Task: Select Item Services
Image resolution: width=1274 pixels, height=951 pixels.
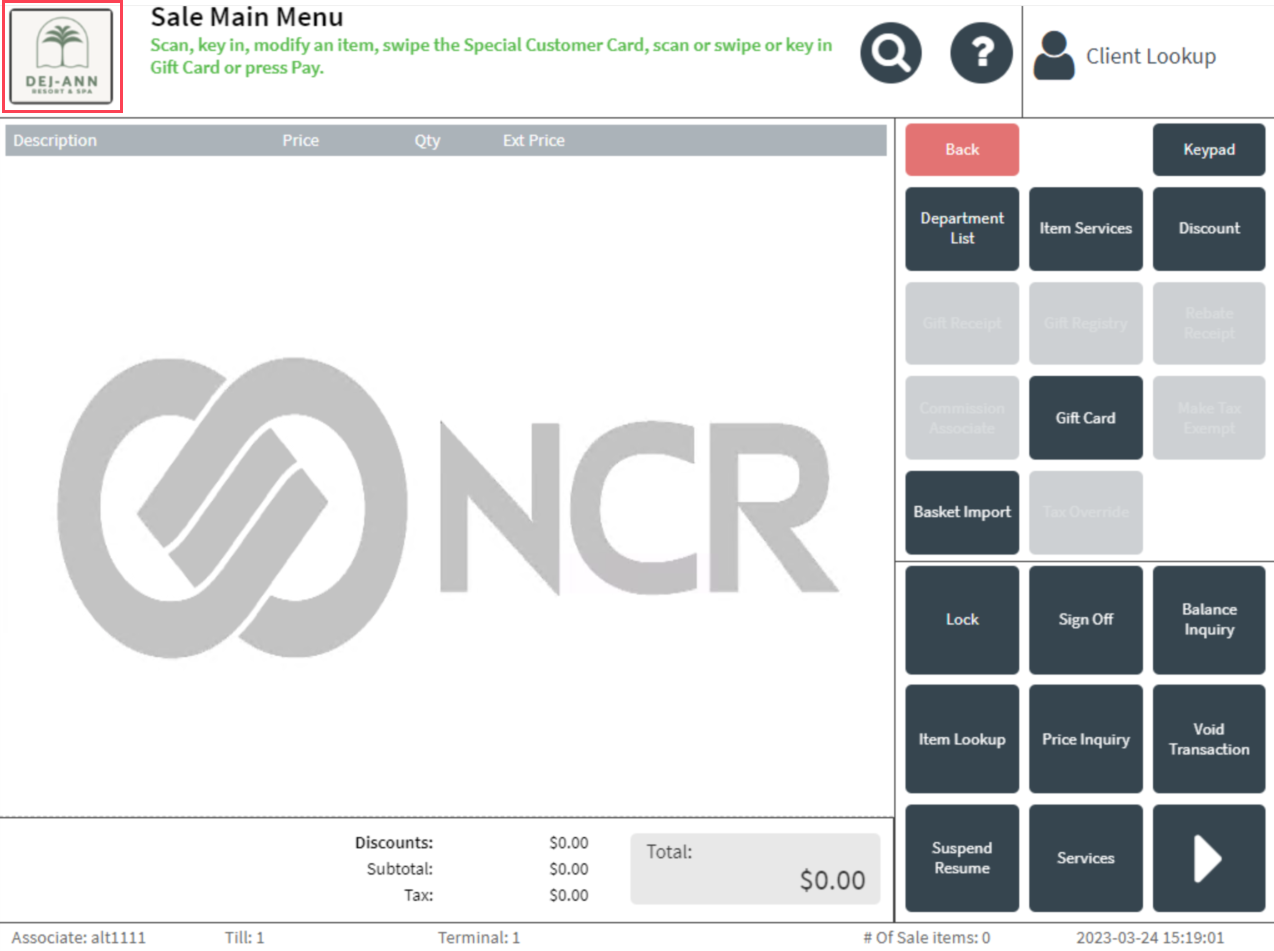Action: coord(1085,229)
